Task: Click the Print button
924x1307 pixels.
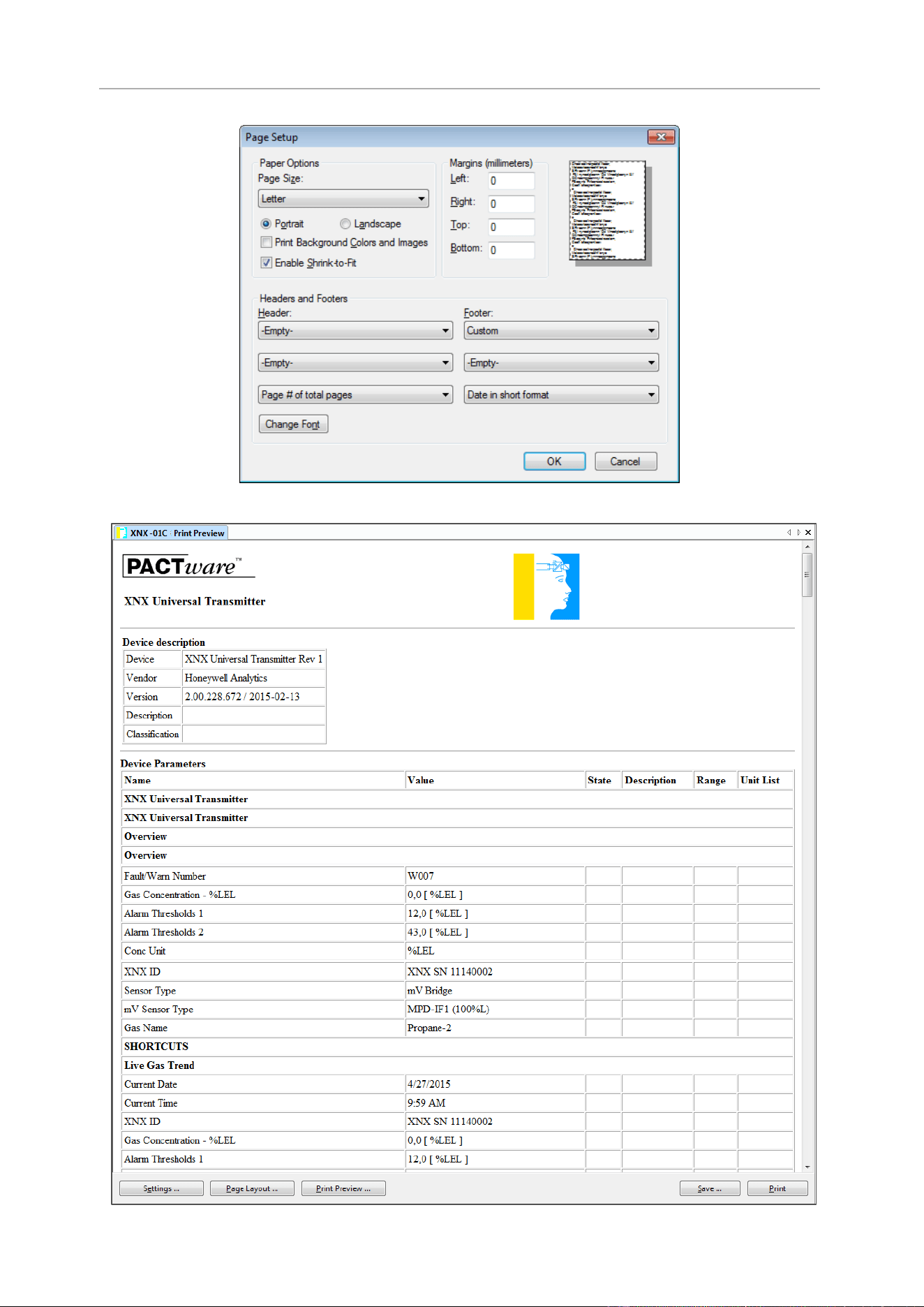Action: click(777, 1188)
